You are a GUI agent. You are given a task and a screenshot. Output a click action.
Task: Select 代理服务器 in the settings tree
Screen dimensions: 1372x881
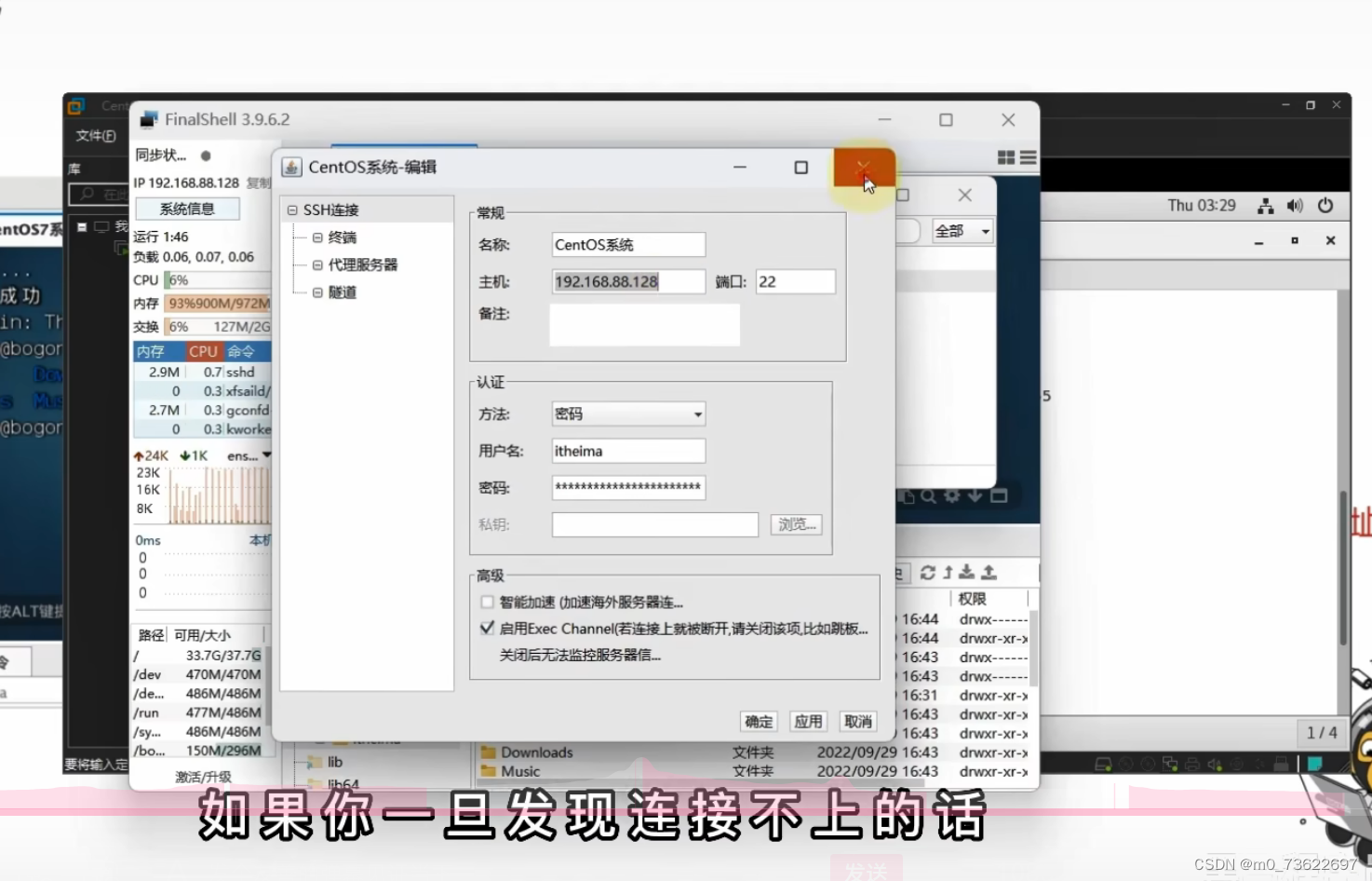tap(363, 264)
